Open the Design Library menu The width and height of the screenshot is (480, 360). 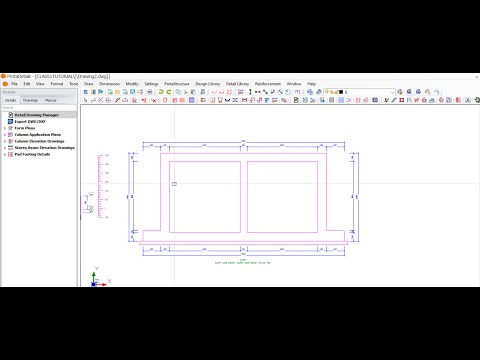(208, 84)
